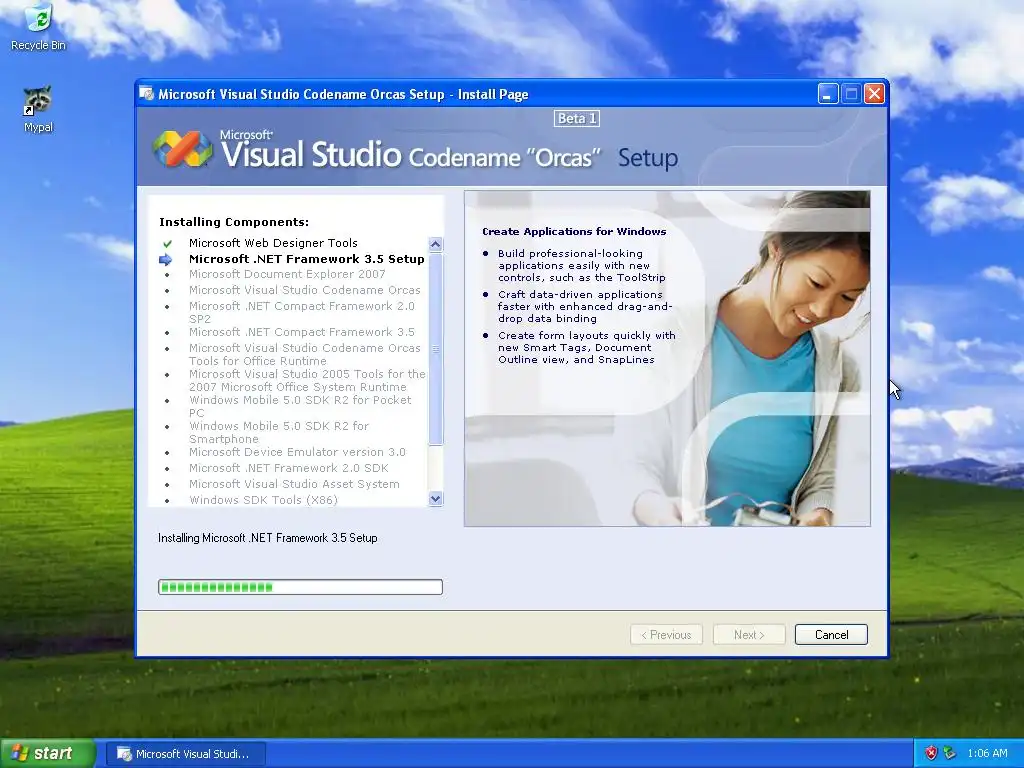
Task: Click the Create form layouts quickly bullet
Action: (586, 347)
